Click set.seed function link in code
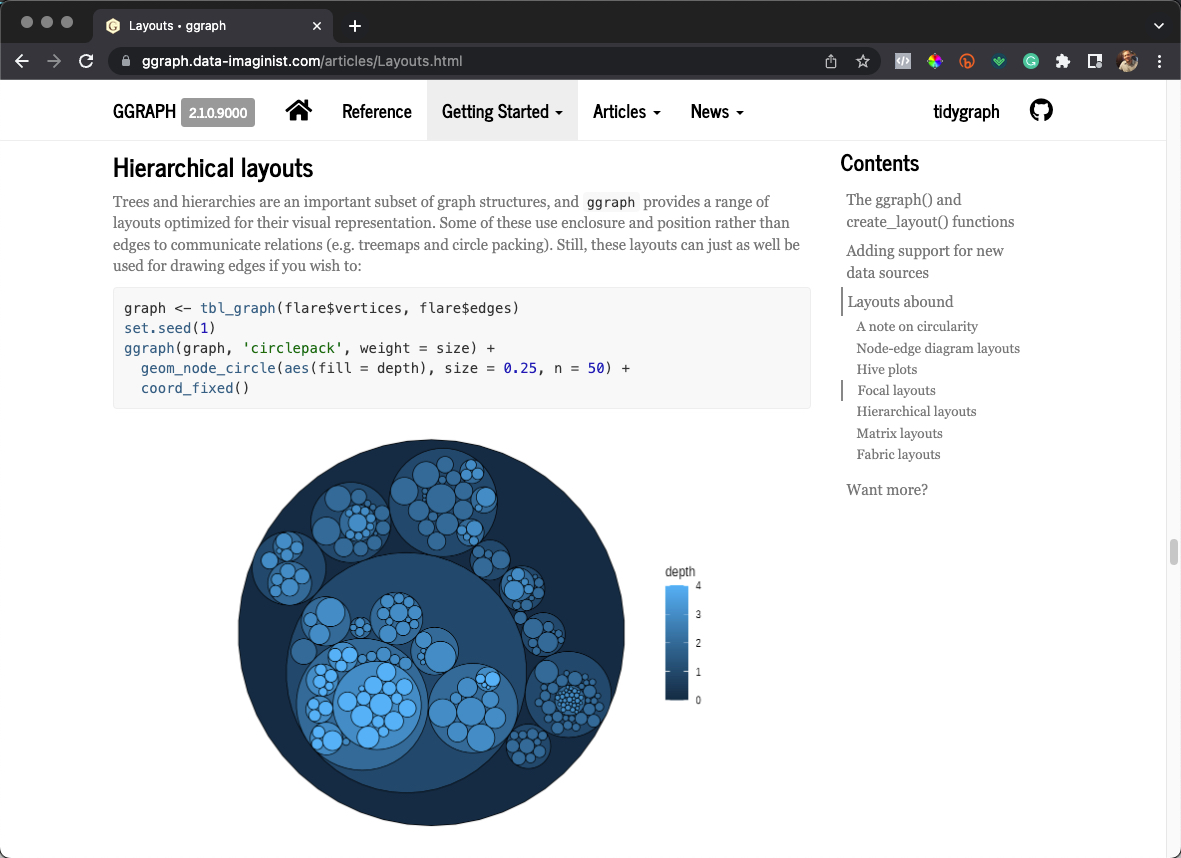The height and width of the screenshot is (858, 1181). tap(157, 328)
